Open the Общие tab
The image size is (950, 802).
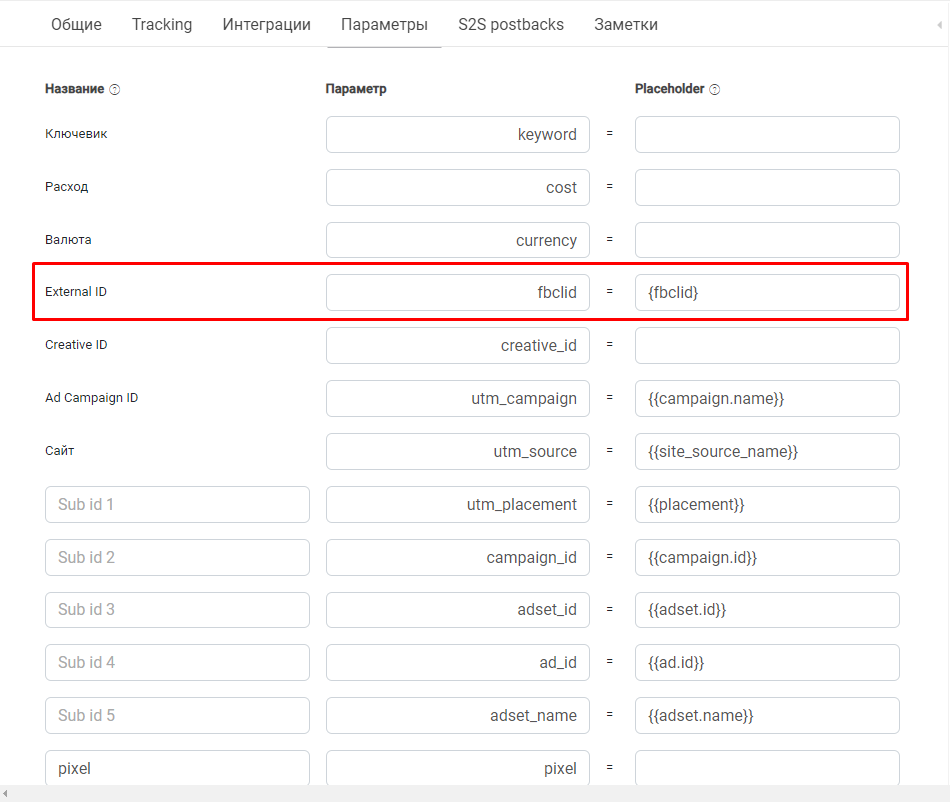click(76, 24)
